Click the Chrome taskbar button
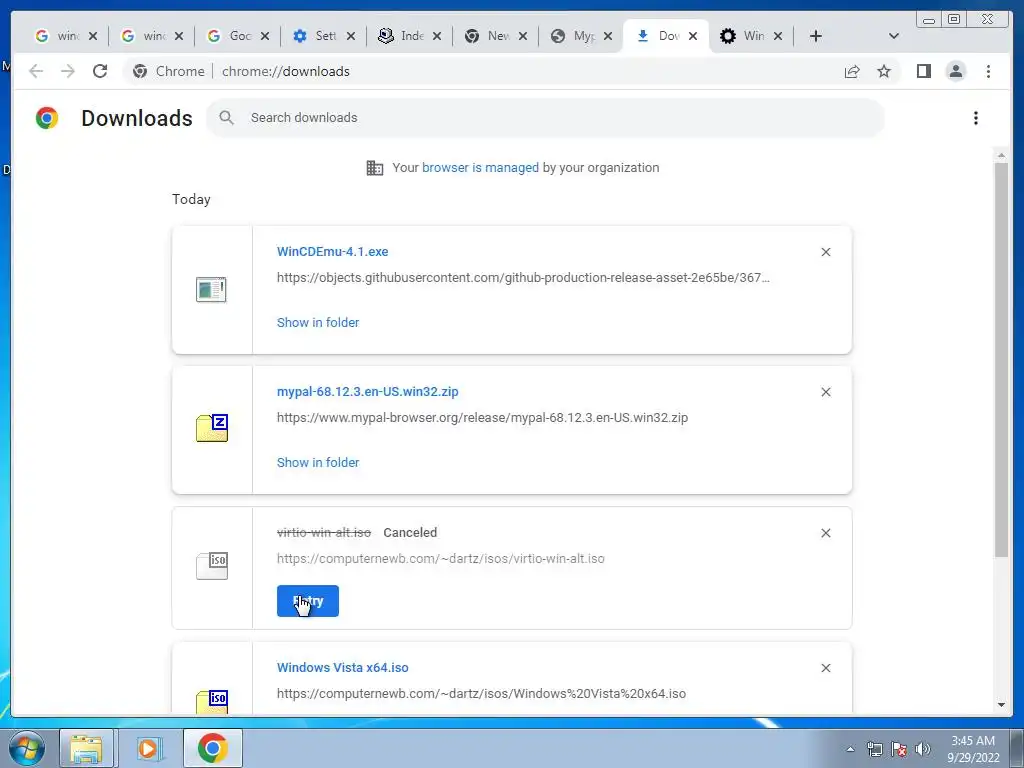Screen dimensions: 1024x768 pos(213,748)
